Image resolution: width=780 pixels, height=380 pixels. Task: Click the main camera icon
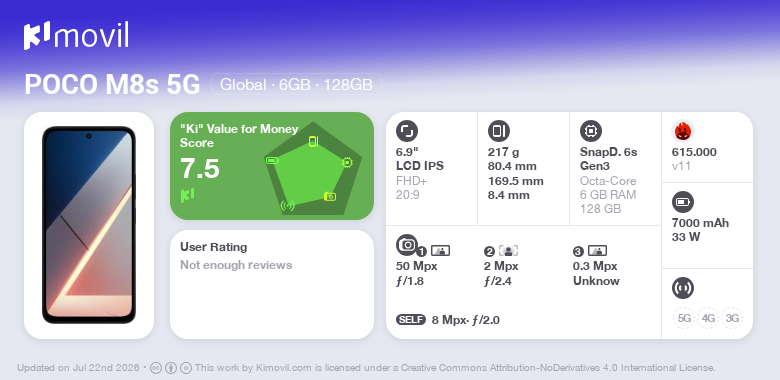coord(407,244)
